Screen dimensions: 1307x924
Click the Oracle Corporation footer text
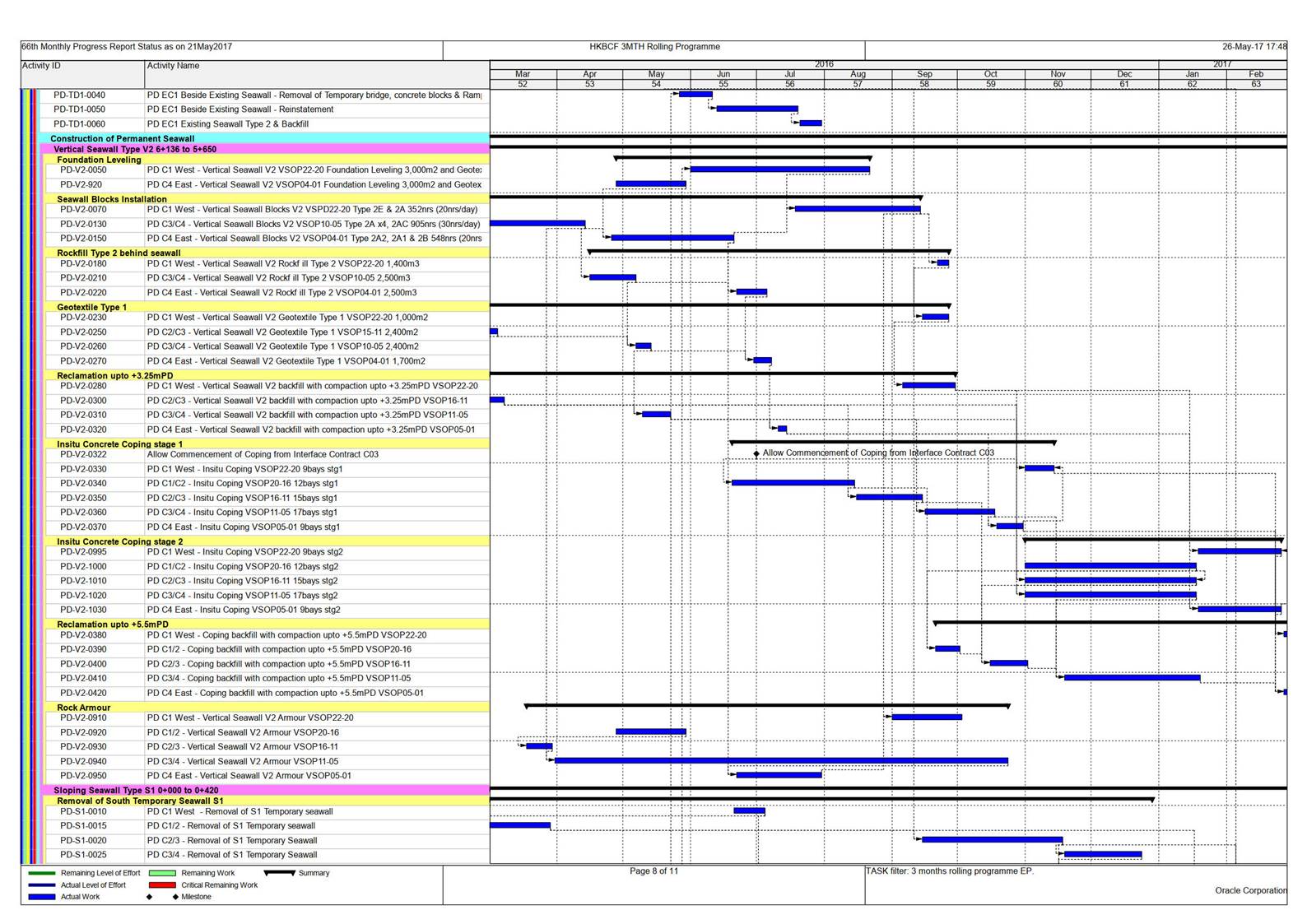[1251, 890]
